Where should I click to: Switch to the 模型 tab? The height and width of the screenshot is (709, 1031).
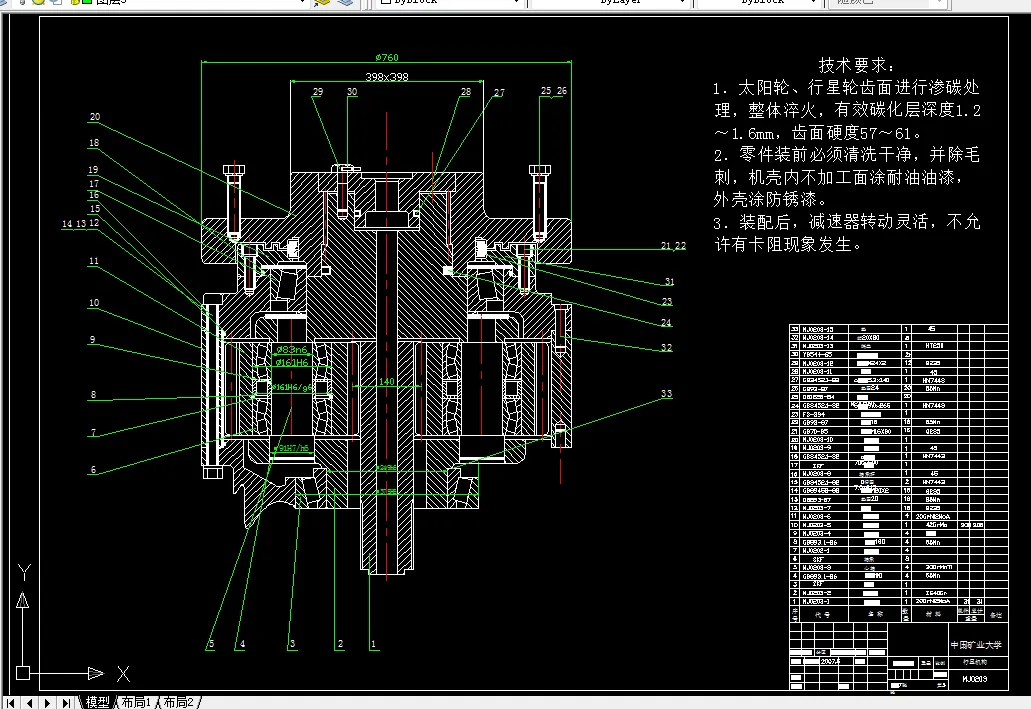97,702
